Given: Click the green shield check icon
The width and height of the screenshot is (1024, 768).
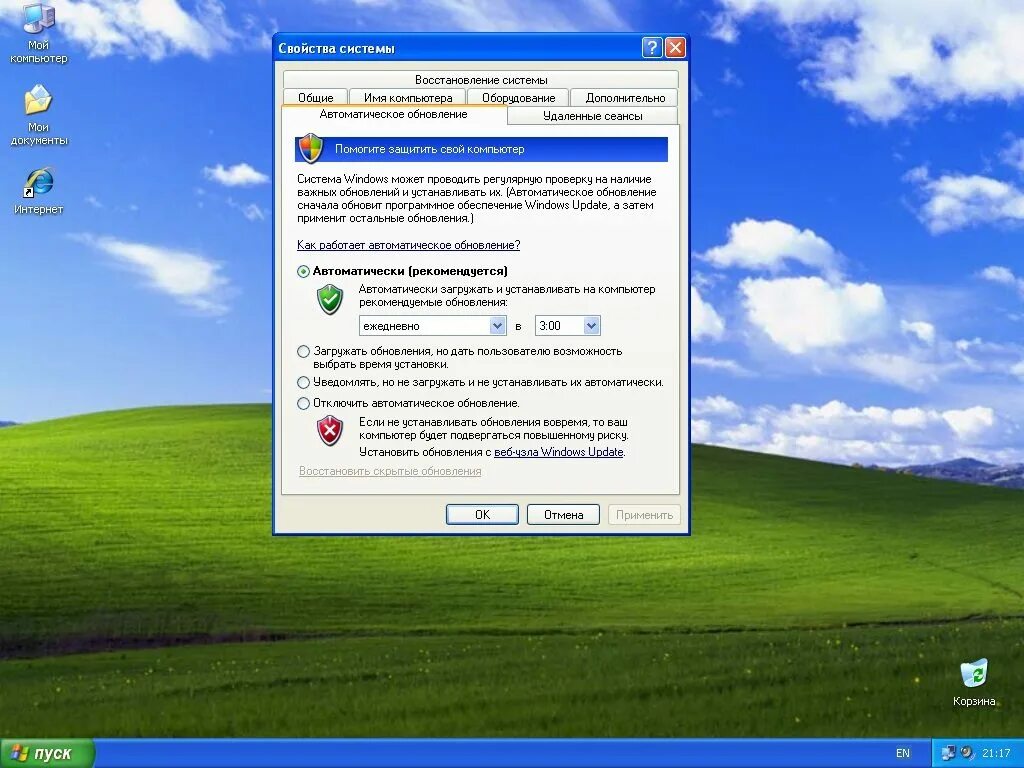Looking at the screenshot, I should (x=330, y=300).
